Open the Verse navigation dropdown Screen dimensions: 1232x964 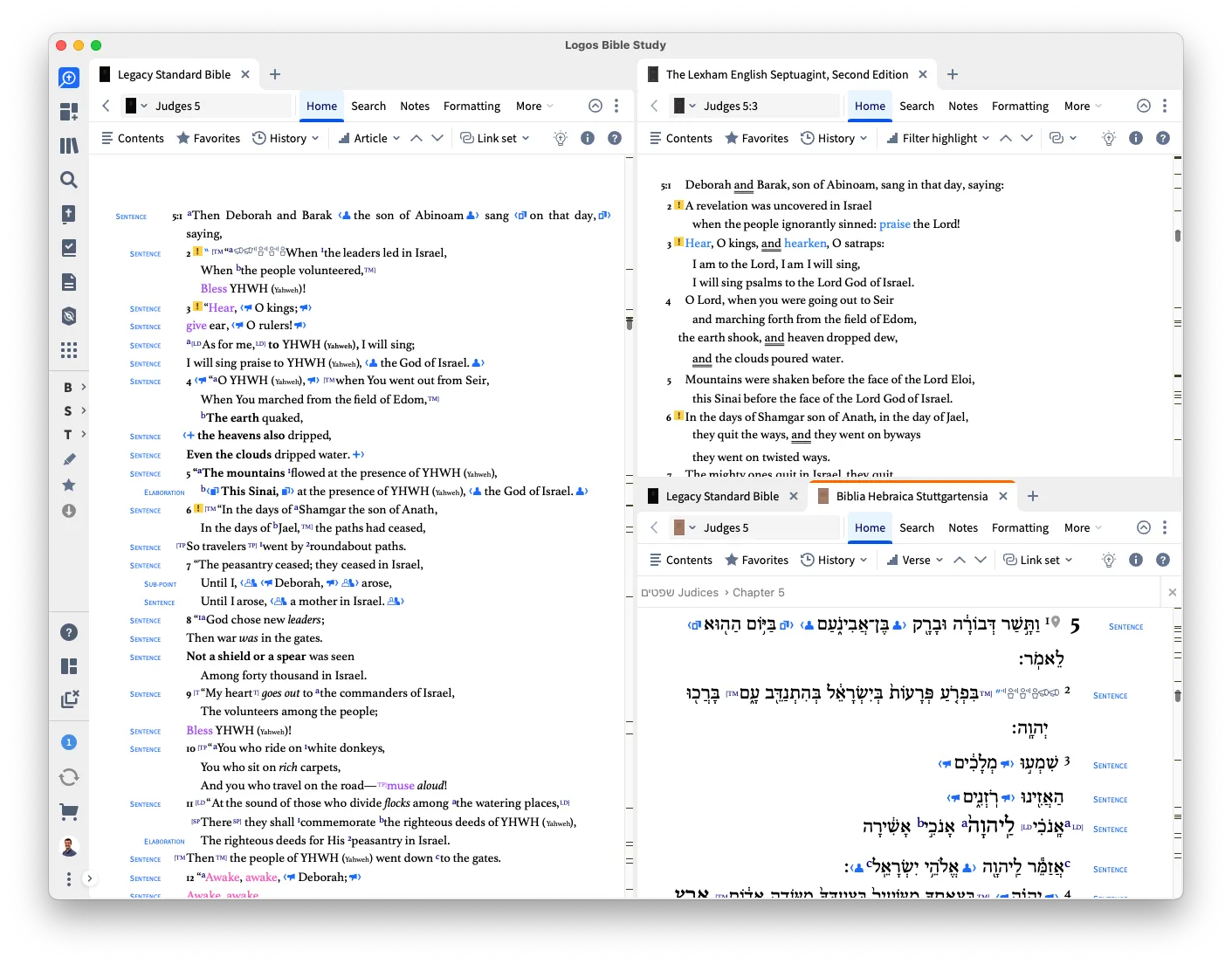pos(915,560)
